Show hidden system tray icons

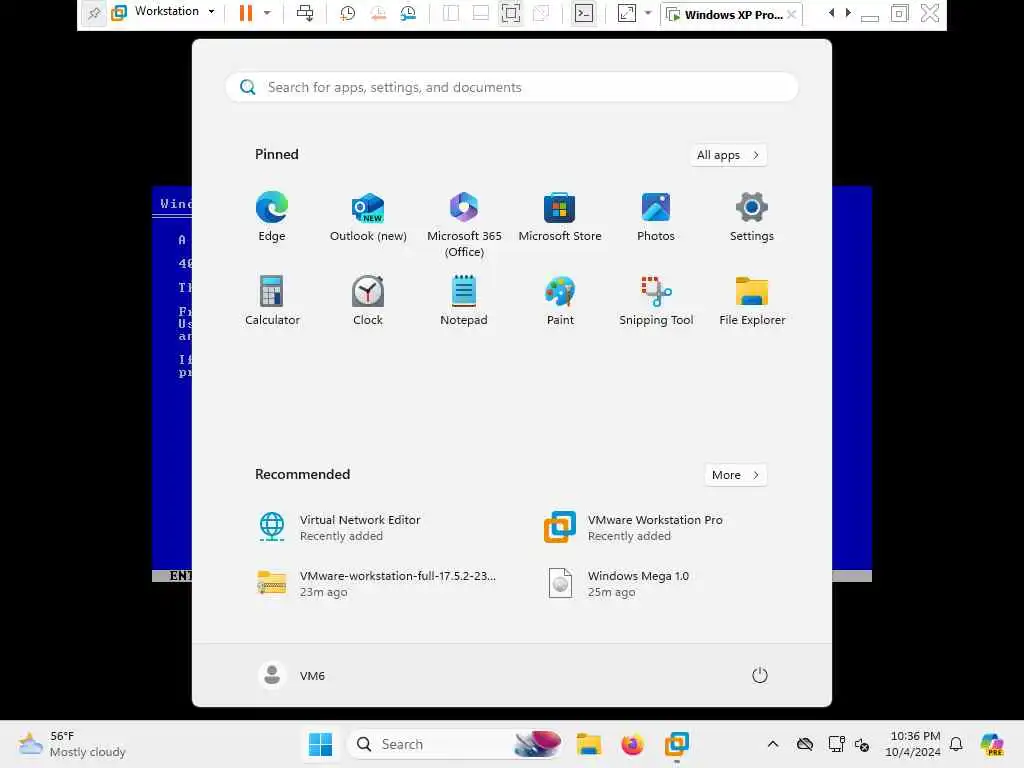pos(773,744)
